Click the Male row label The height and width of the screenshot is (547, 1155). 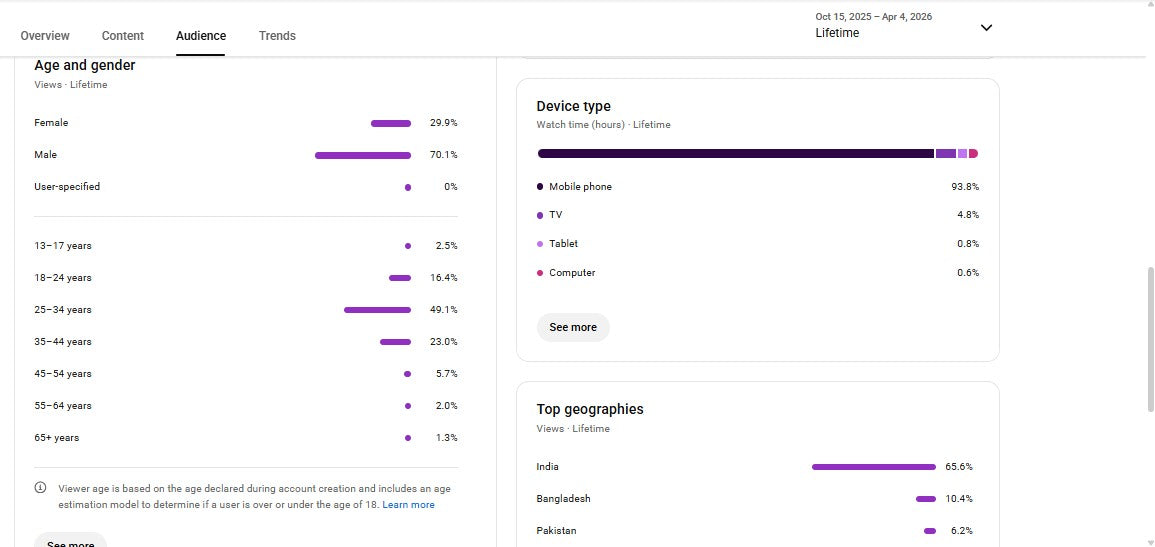45,155
